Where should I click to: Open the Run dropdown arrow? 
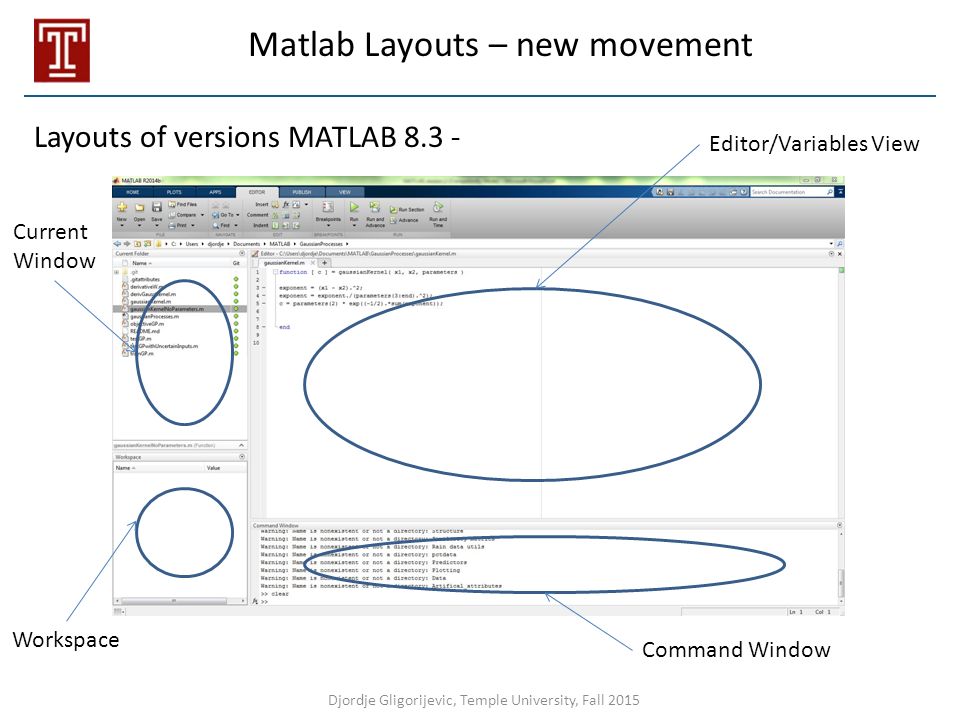coord(354,226)
